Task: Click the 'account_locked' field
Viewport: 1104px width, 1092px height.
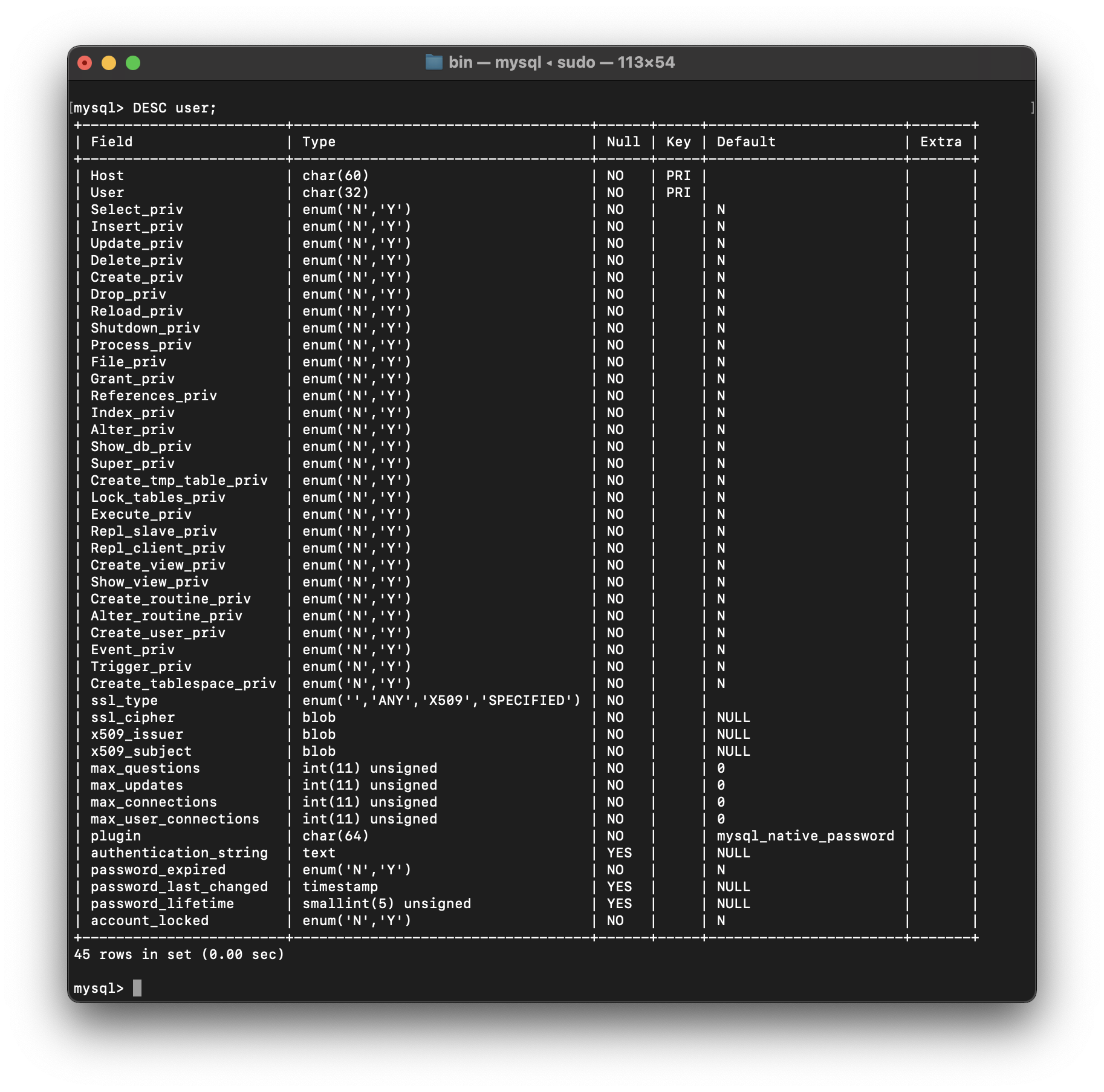Action: tap(149, 921)
